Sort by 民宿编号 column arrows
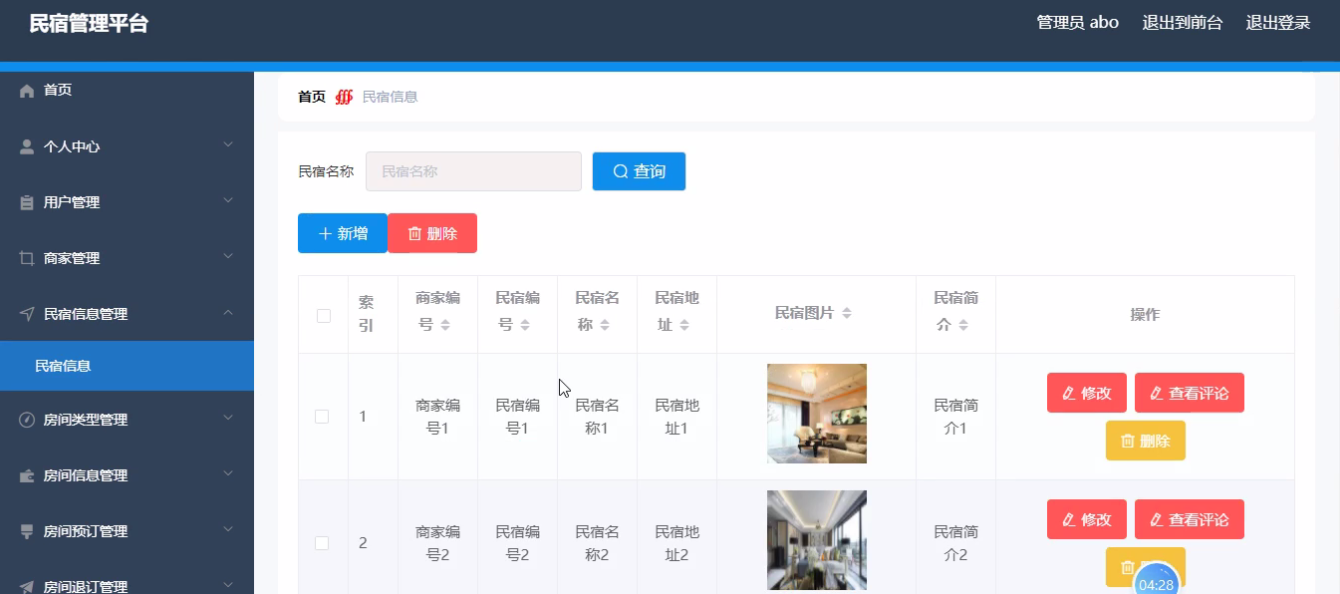This screenshot has height=594, width=1340. coord(526,325)
